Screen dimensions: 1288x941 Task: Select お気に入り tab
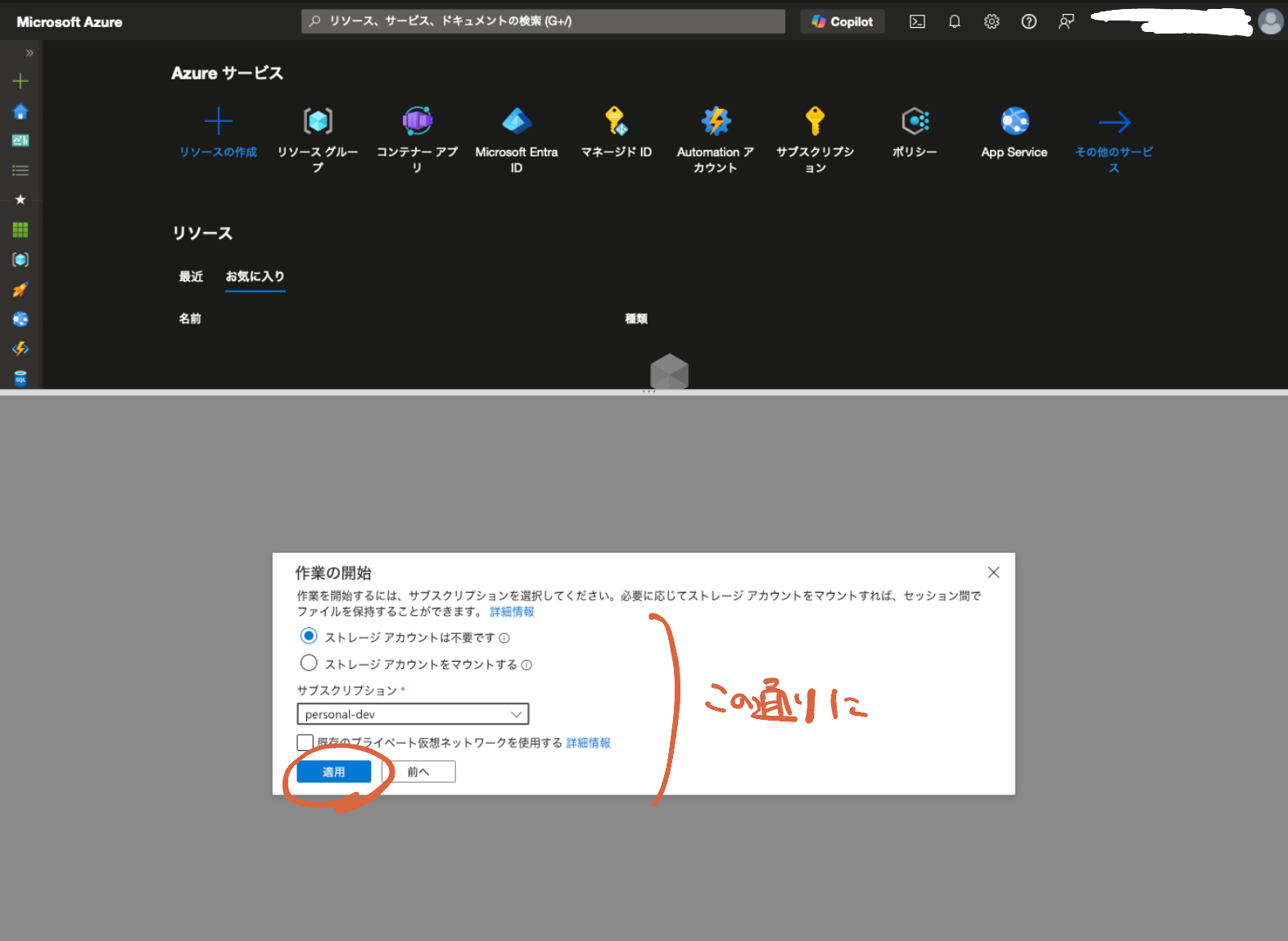click(x=255, y=277)
